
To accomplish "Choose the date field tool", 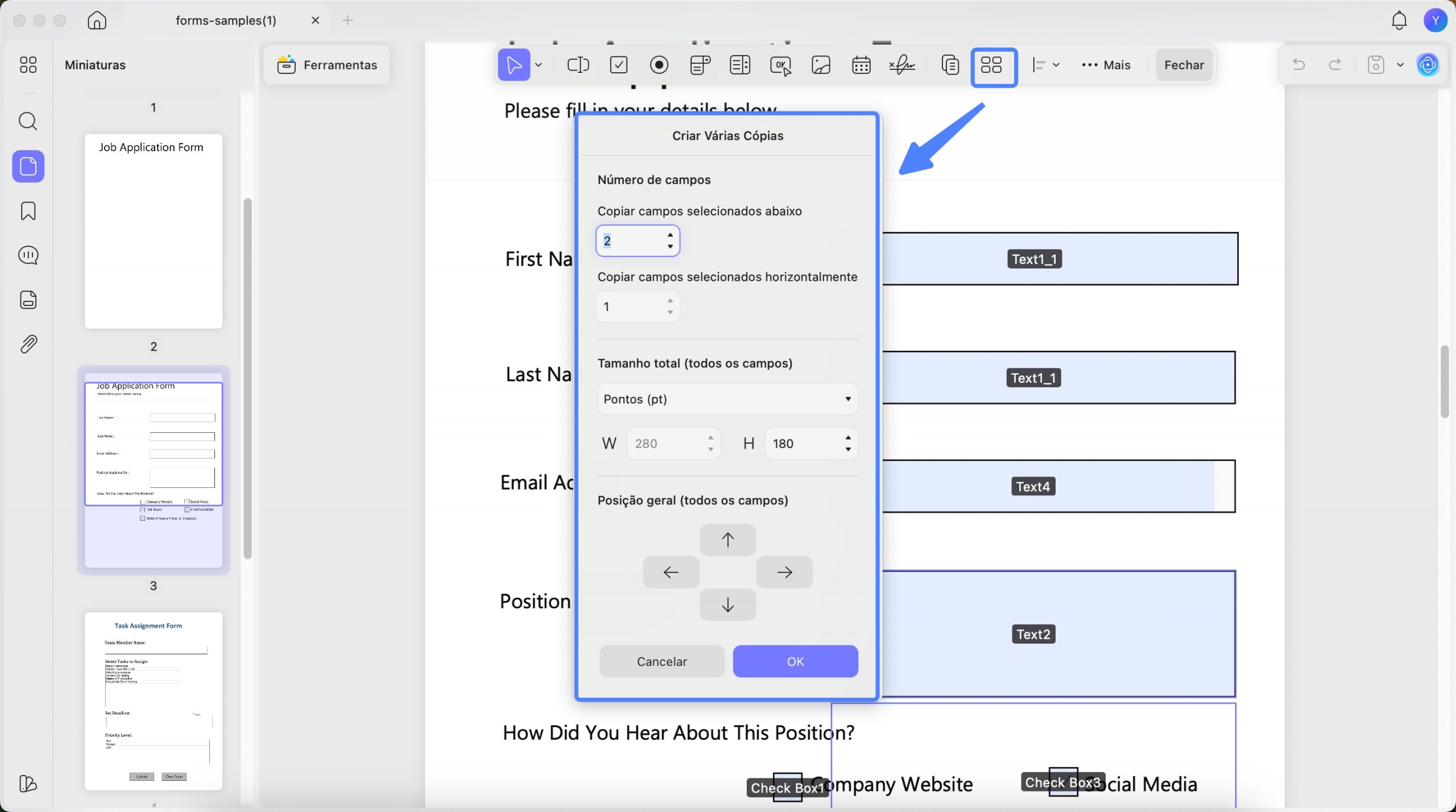I will 861,65.
